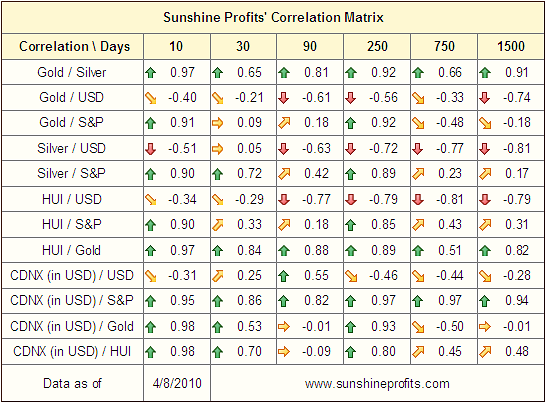Open the www.sunshineprofits.com link
The image size is (547, 404).
pyautogui.click(x=377, y=384)
